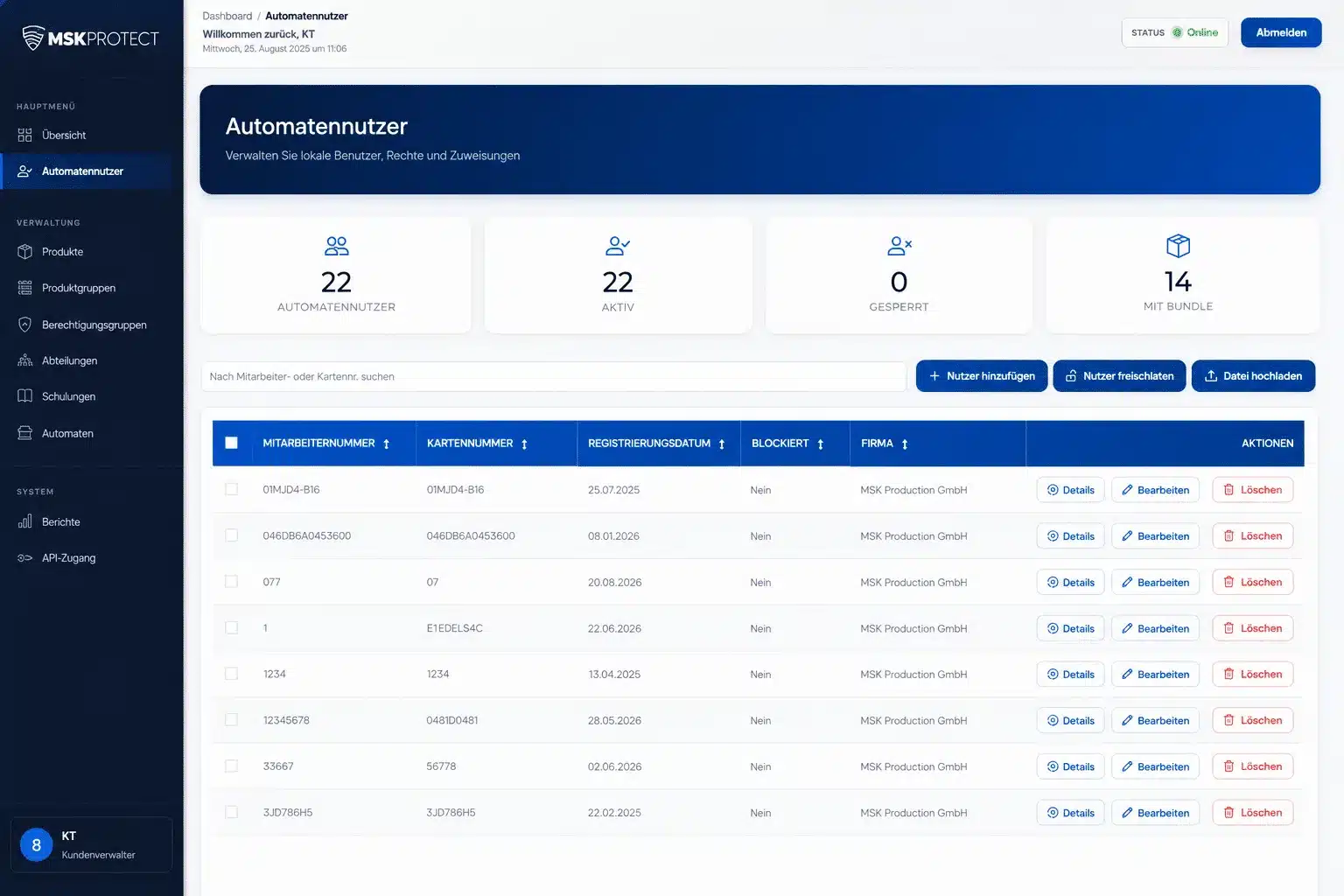Viewport: 1344px width, 896px height.
Task: Check the row checkbox for employee 12345678
Action: (231, 720)
